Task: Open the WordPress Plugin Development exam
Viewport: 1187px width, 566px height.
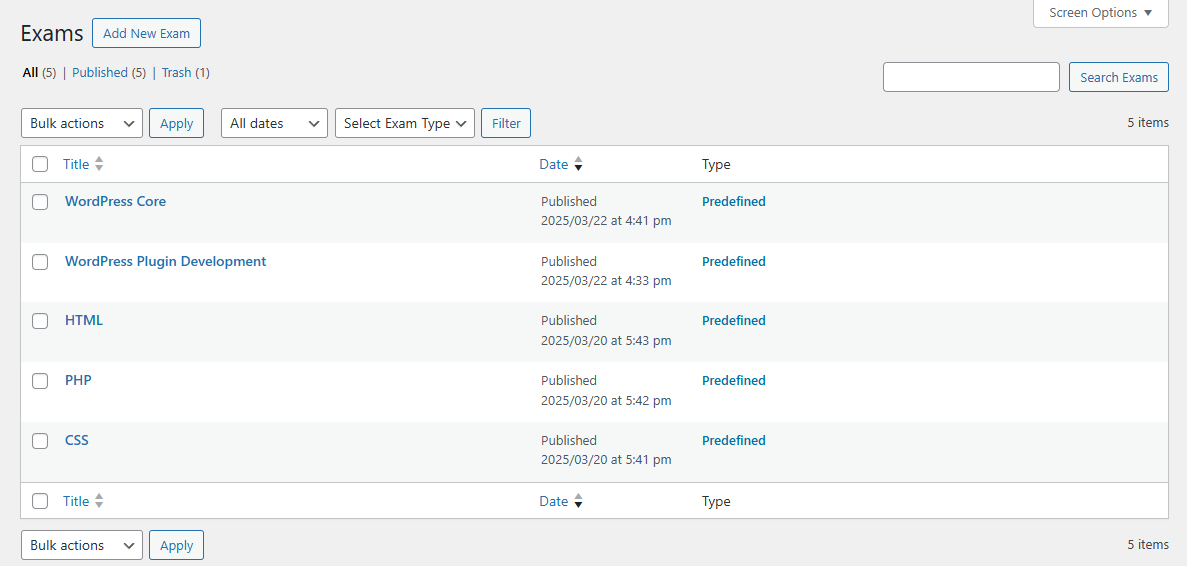Action: (165, 261)
